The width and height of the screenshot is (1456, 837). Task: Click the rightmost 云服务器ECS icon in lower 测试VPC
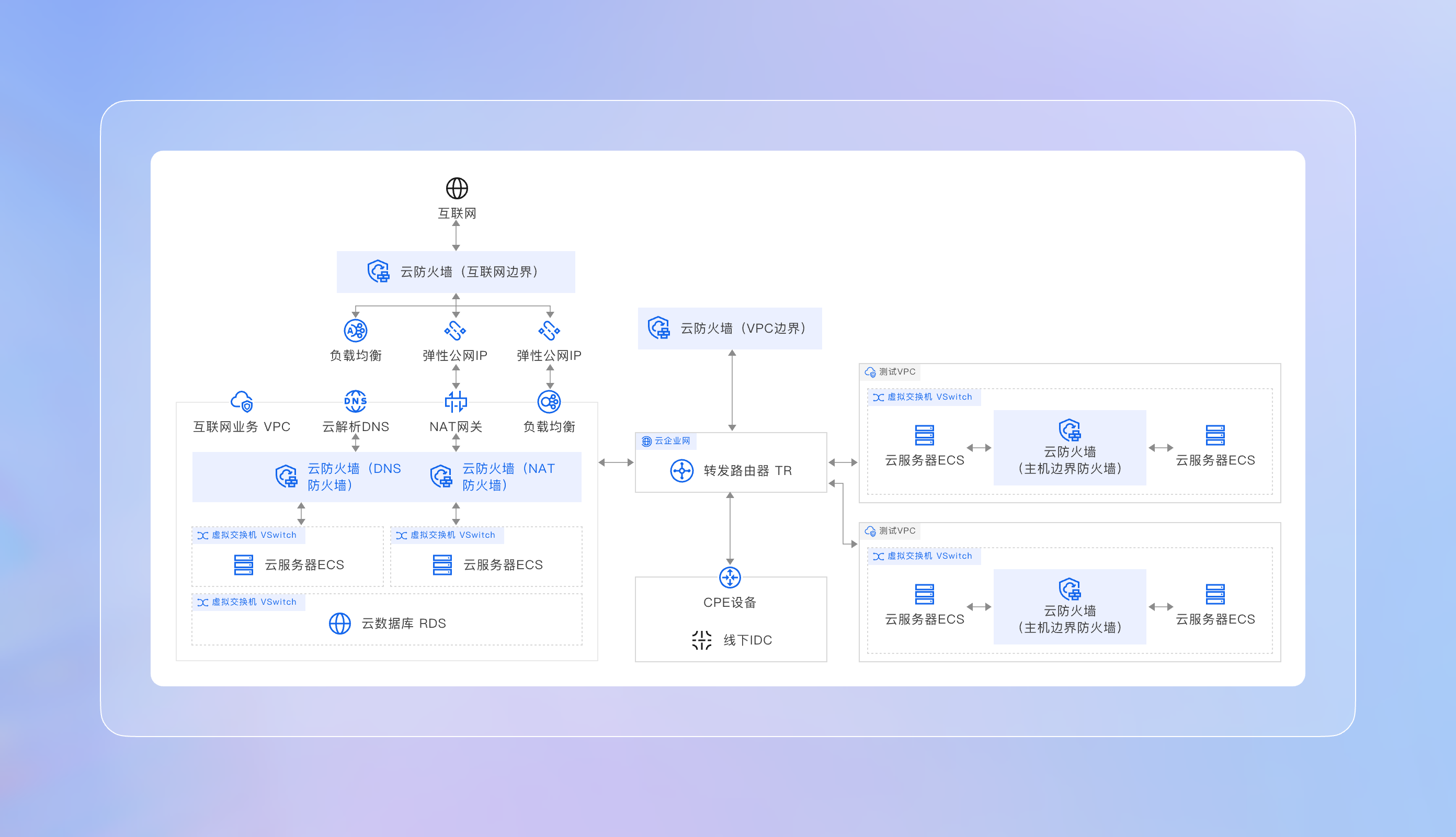click(1215, 594)
